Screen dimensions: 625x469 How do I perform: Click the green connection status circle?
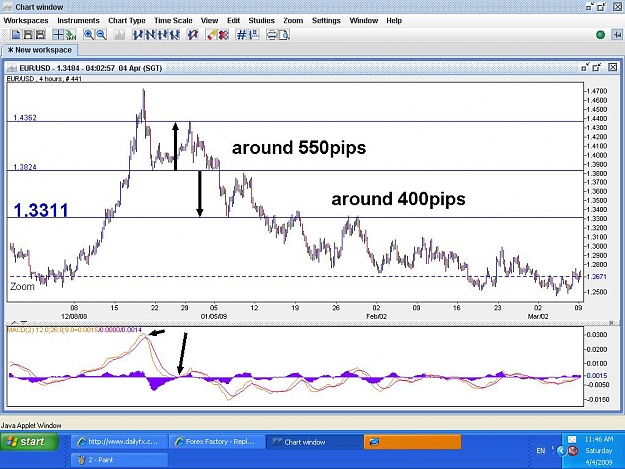tap(600, 35)
